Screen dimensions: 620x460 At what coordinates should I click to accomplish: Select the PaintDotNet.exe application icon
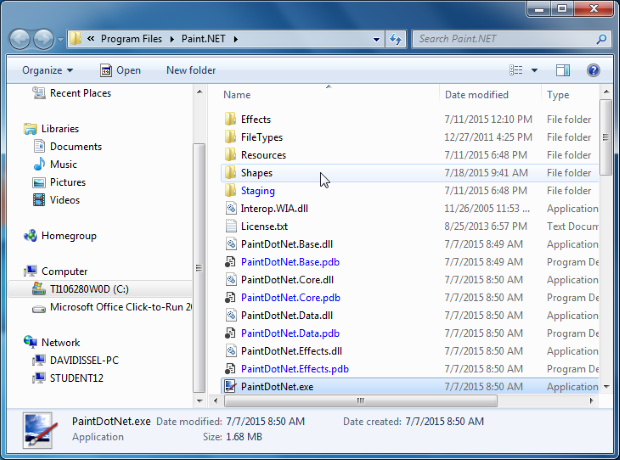click(231, 386)
